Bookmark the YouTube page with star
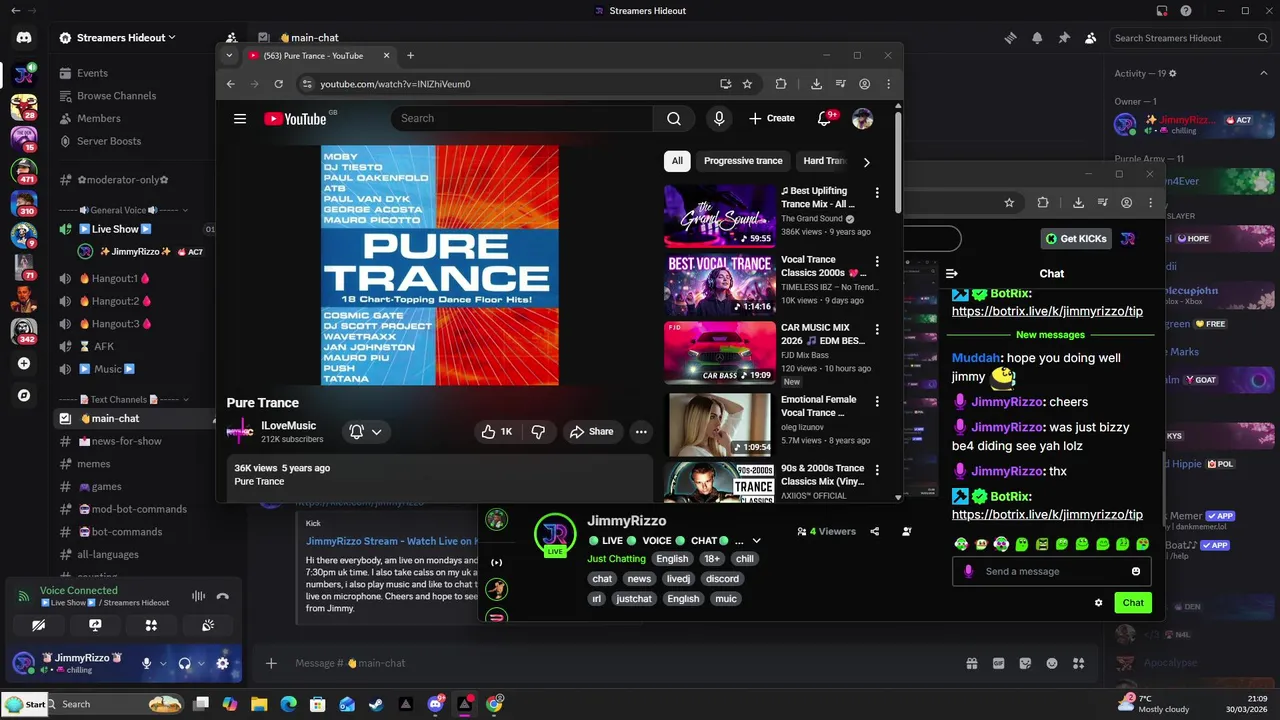The width and height of the screenshot is (1280, 720). click(747, 84)
